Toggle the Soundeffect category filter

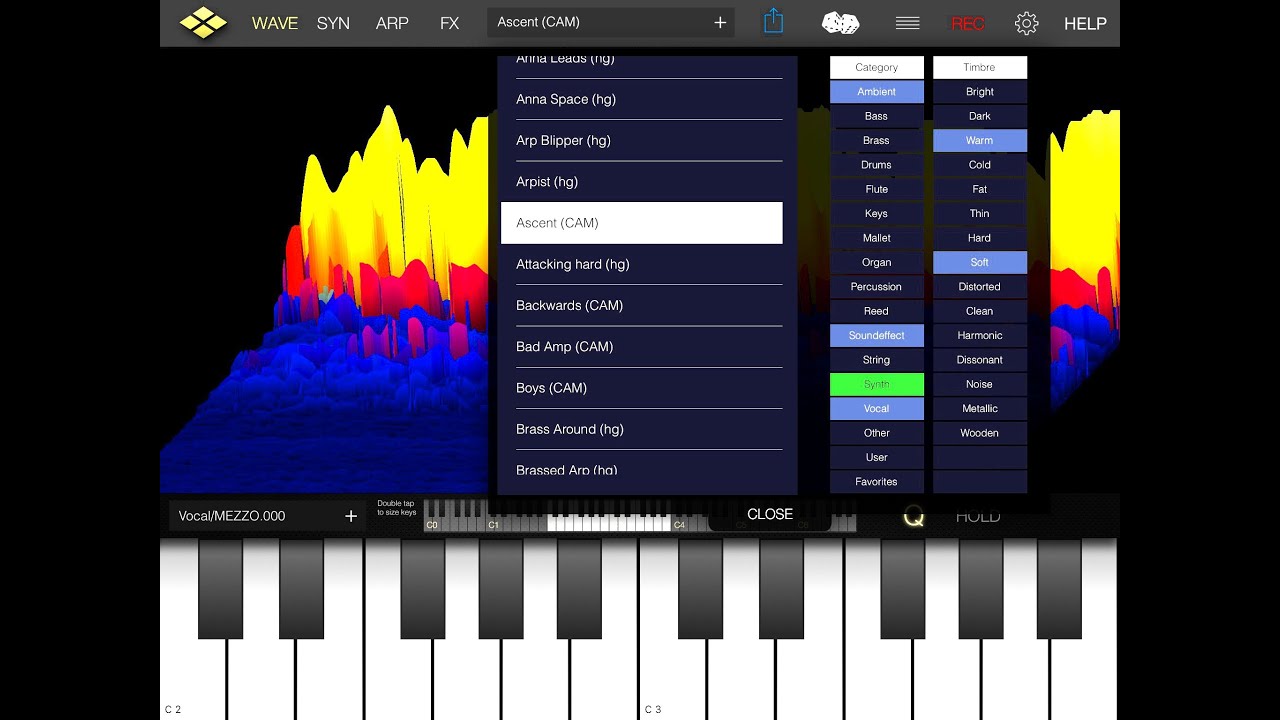pos(877,335)
